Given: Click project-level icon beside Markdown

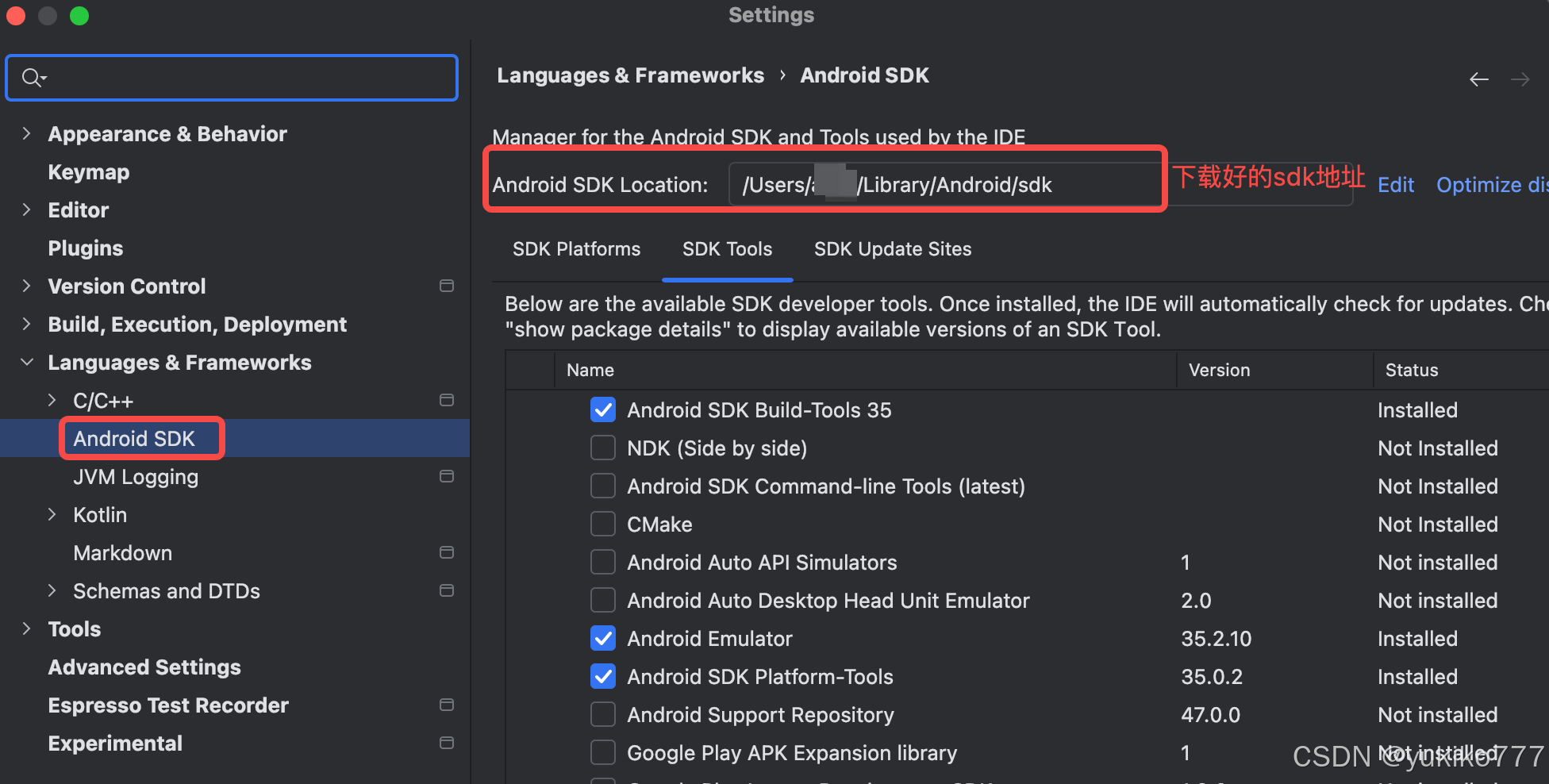Looking at the screenshot, I should 447,552.
